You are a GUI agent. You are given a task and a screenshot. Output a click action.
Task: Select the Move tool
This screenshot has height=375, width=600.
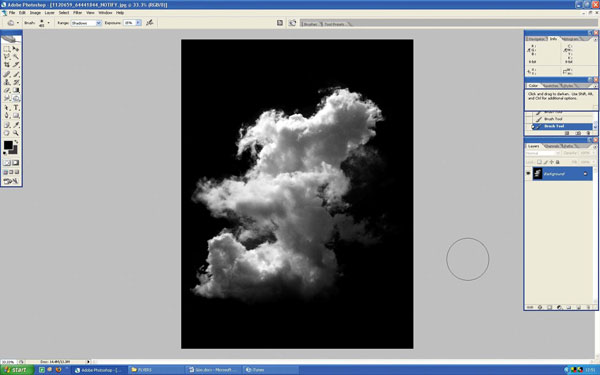(16, 49)
